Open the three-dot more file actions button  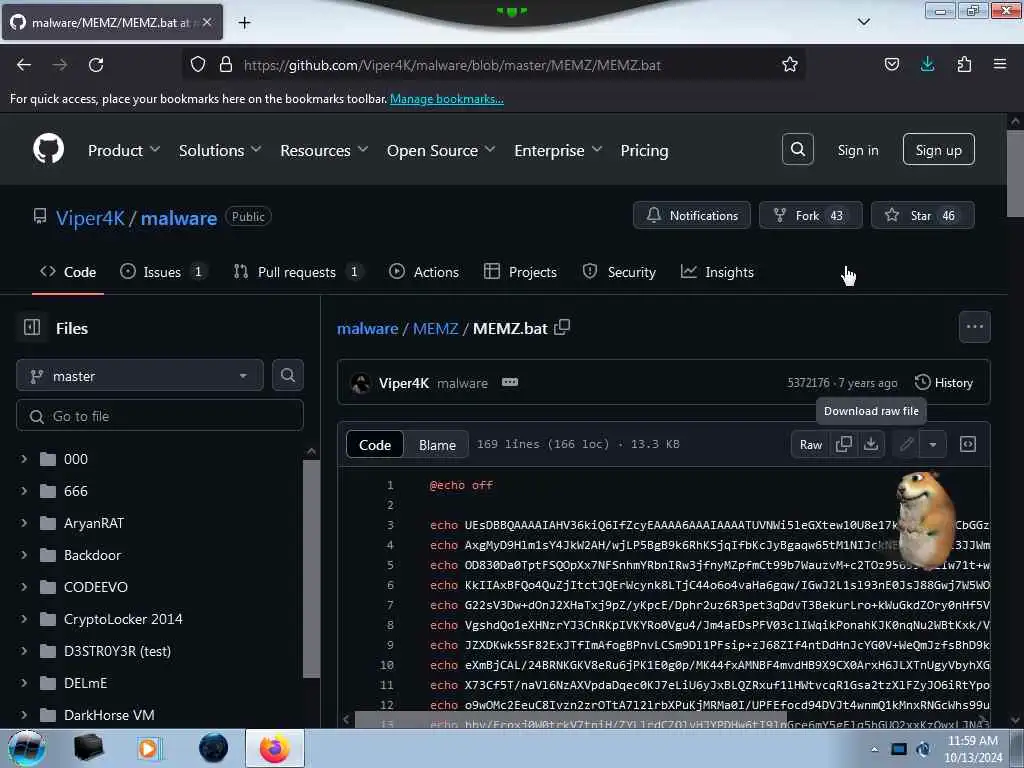point(974,327)
